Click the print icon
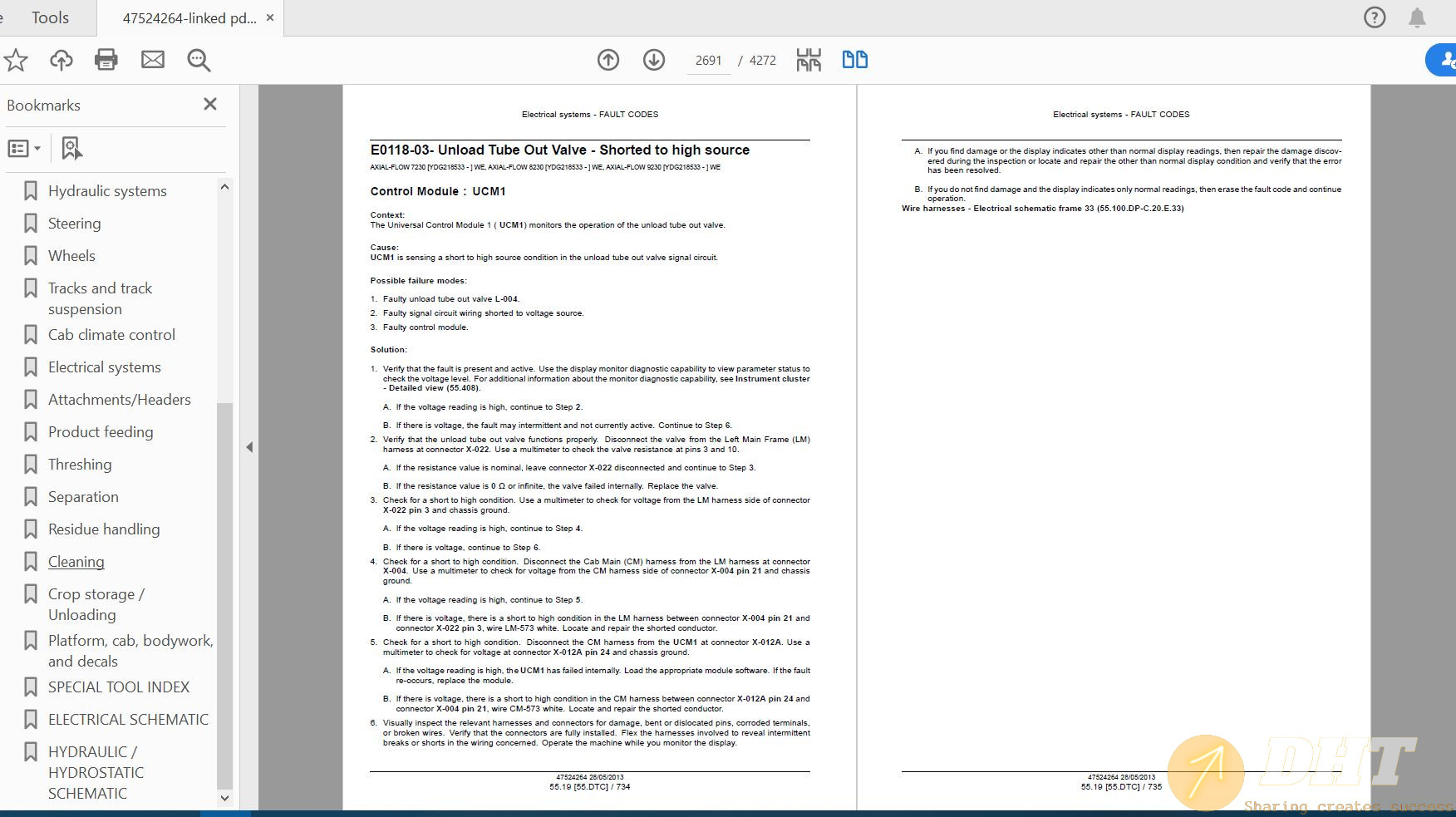This screenshot has height=817, width=1456. pyautogui.click(x=106, y=60)
